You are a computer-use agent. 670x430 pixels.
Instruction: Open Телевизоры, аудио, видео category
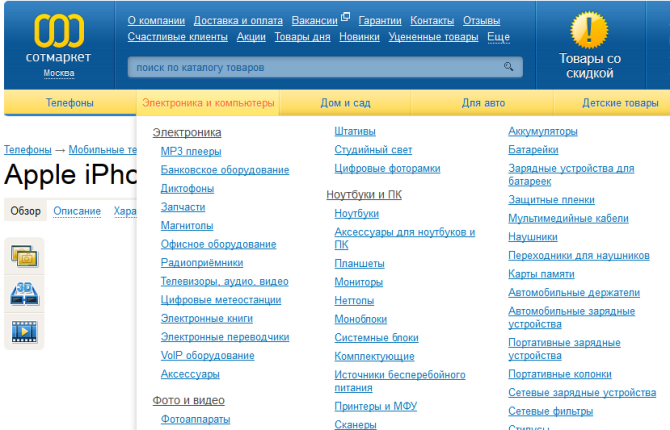[224, 281]
